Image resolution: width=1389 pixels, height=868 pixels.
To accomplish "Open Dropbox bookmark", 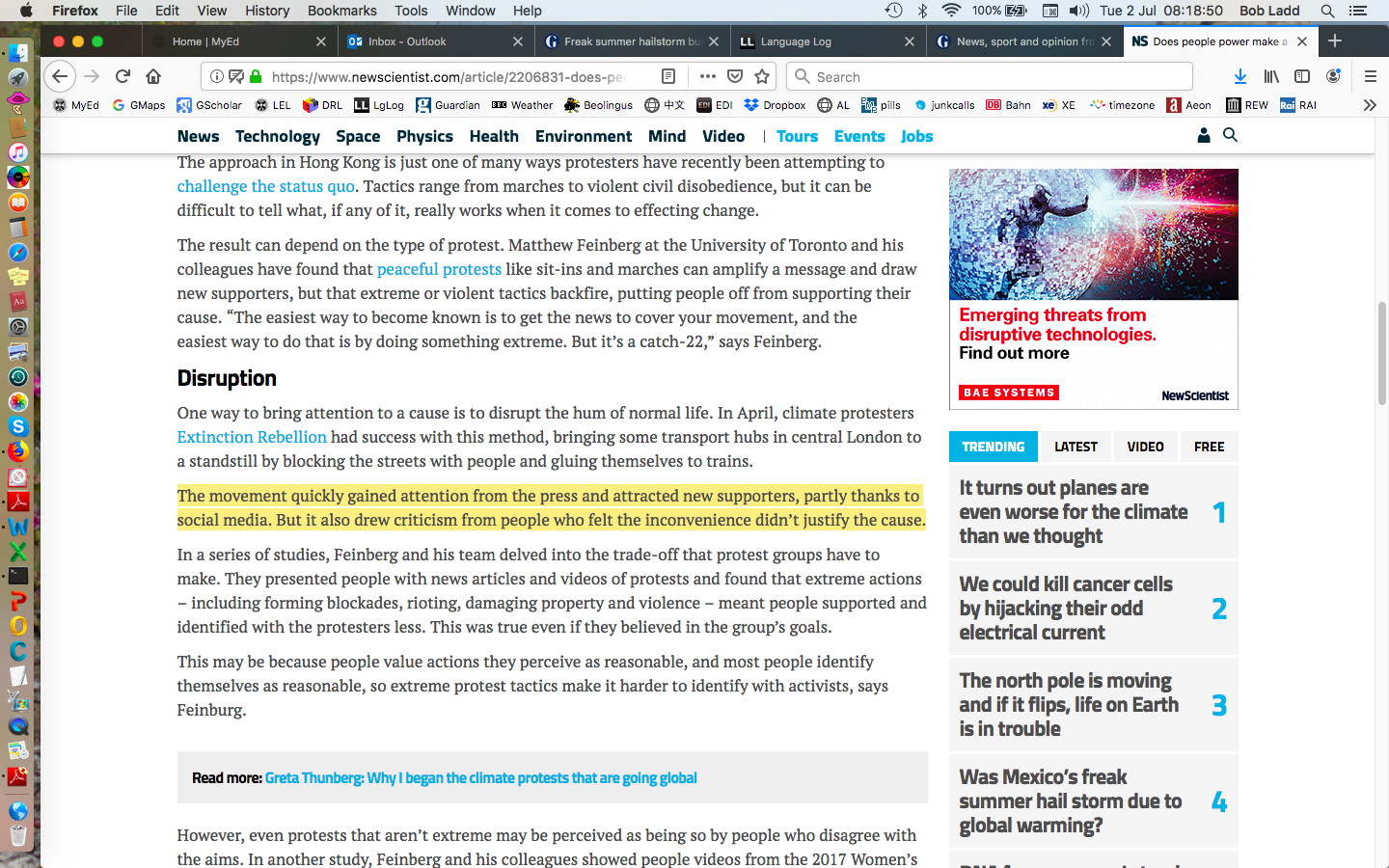I will (775, 105).
